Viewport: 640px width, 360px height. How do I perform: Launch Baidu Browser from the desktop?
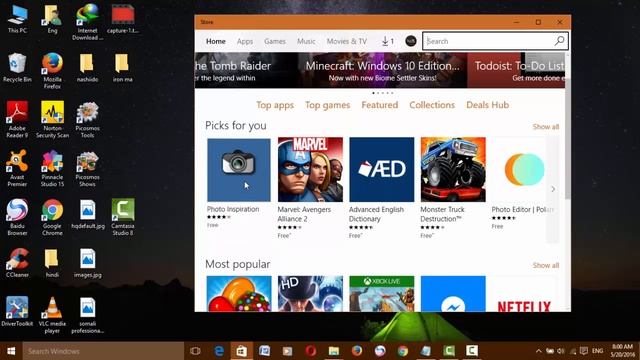click(17, 217)
